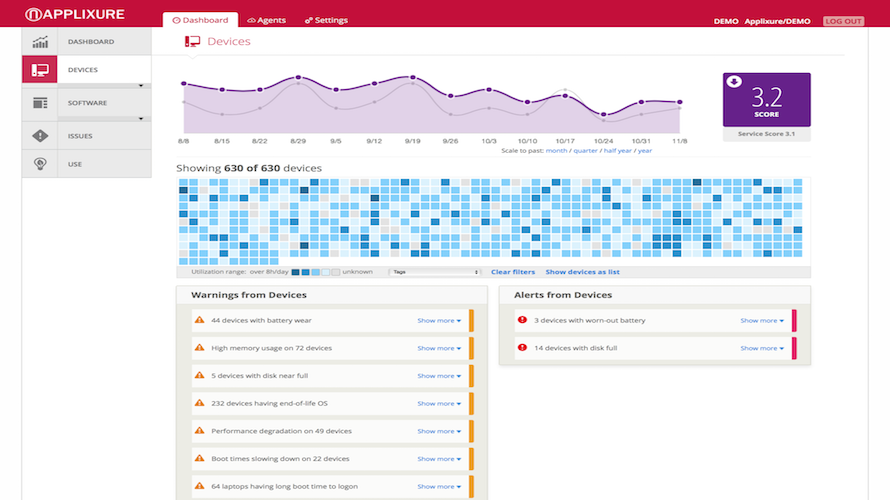This screenshot has height=500, width=890.
Task: Expand the Devices submenu arrow in sidebar
Action: (141, 87)
